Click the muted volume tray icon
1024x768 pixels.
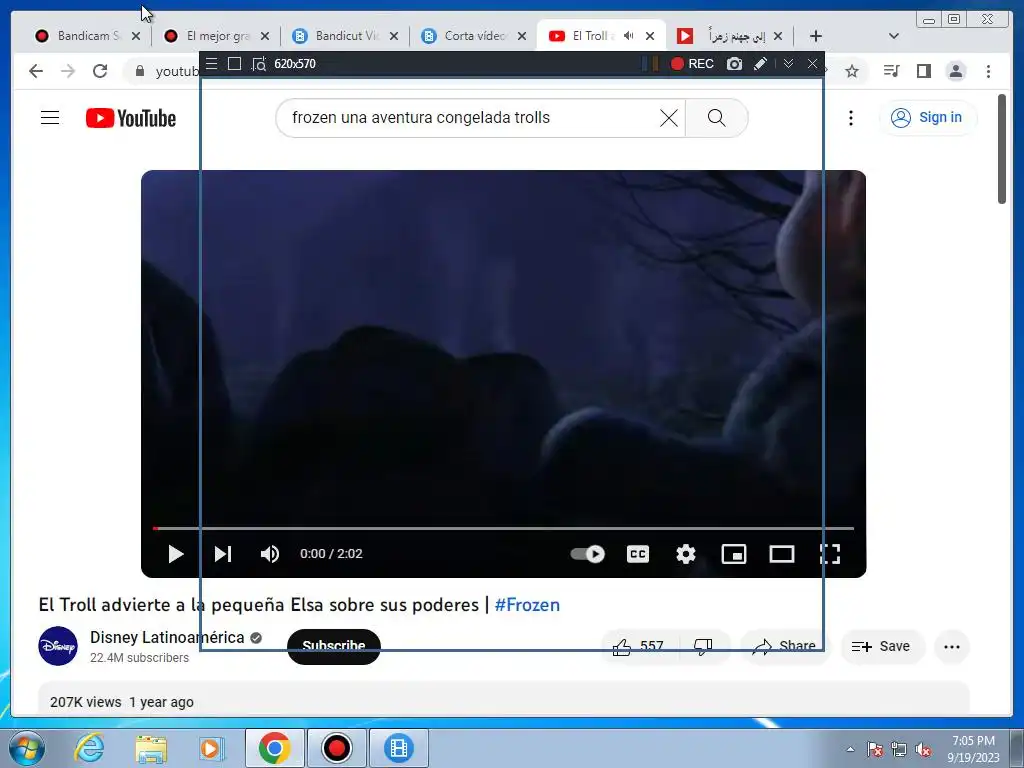coord(923,750)
